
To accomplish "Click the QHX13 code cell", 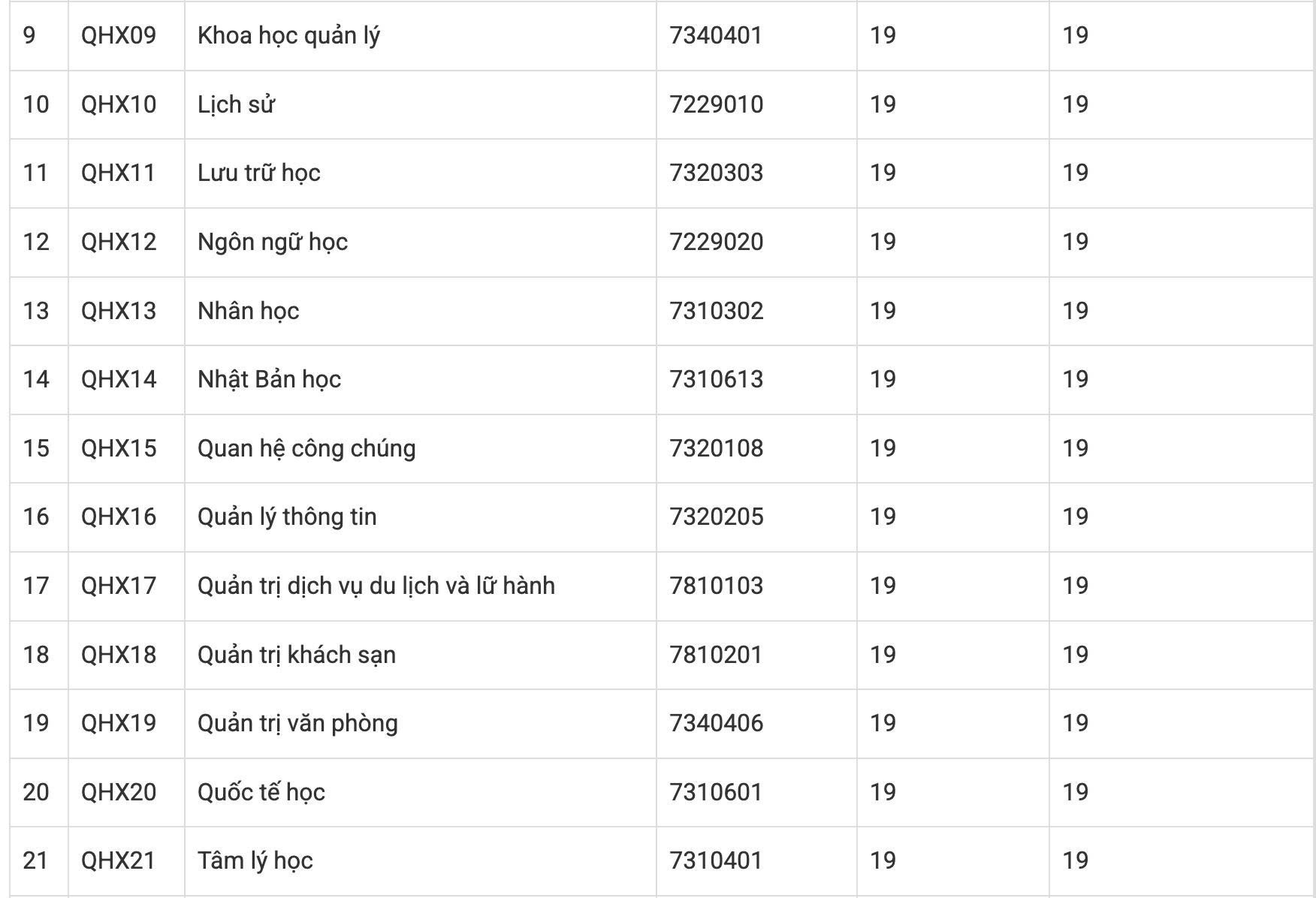I will tap(126, 311).
